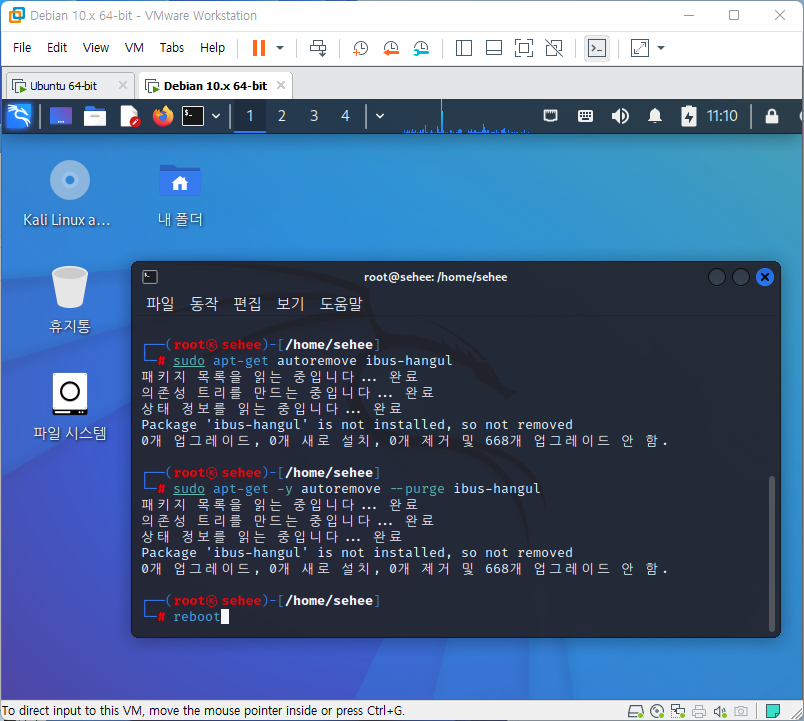Take a snapshot of the VM
The width and height of the screenshot is (804, 721).
click(360, 48)
